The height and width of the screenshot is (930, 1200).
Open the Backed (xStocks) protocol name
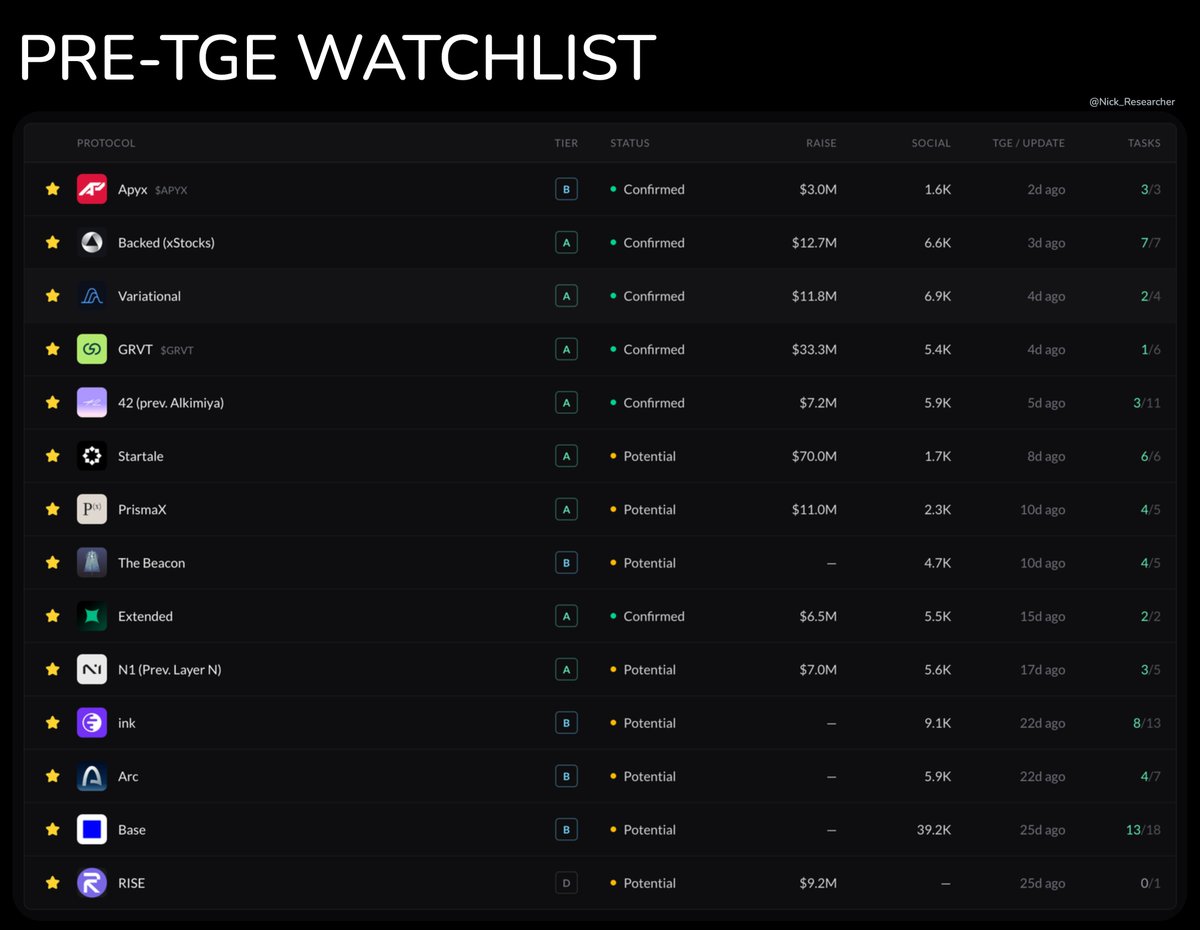166,243
